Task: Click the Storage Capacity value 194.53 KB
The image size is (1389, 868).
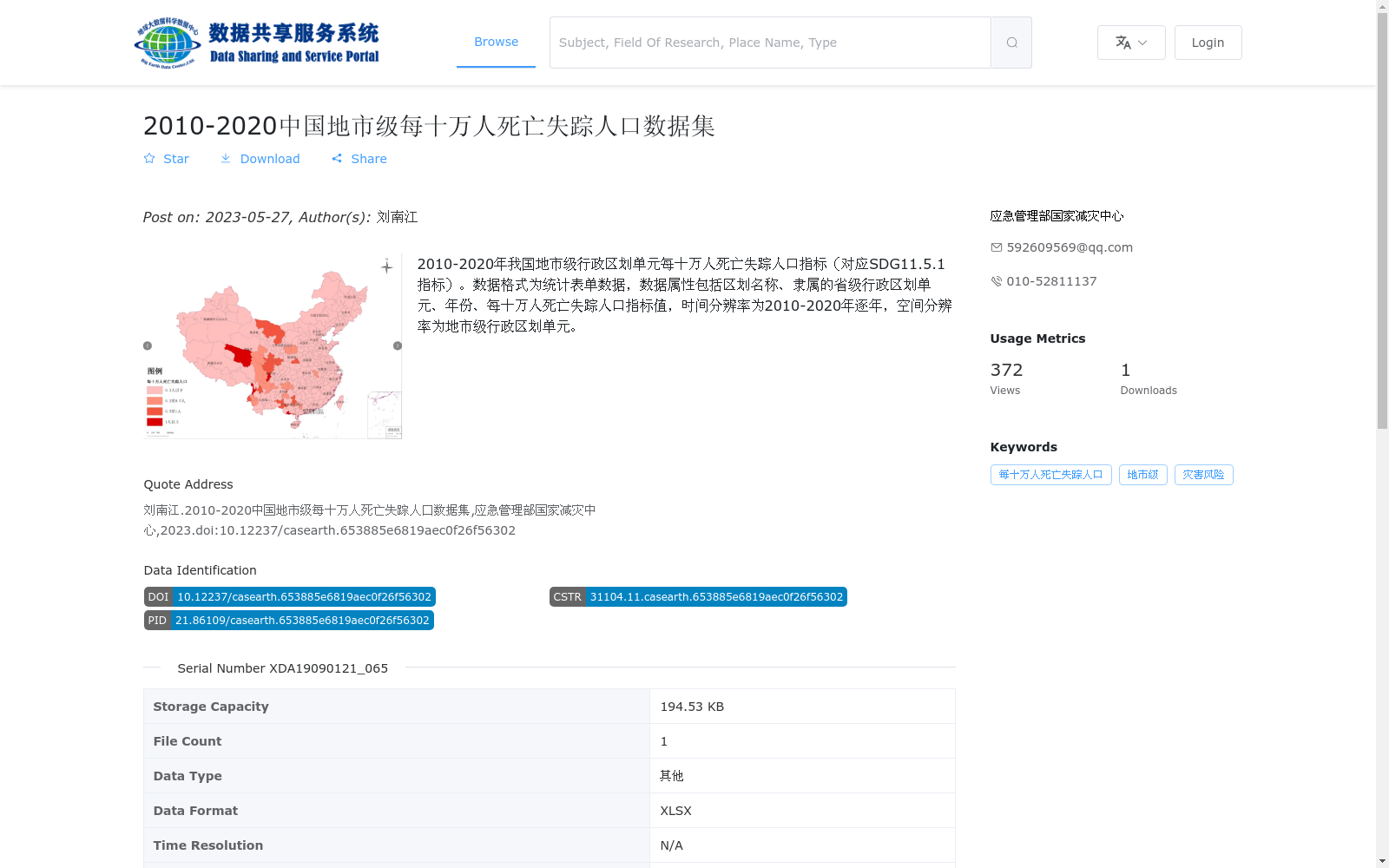Action: 692,707
